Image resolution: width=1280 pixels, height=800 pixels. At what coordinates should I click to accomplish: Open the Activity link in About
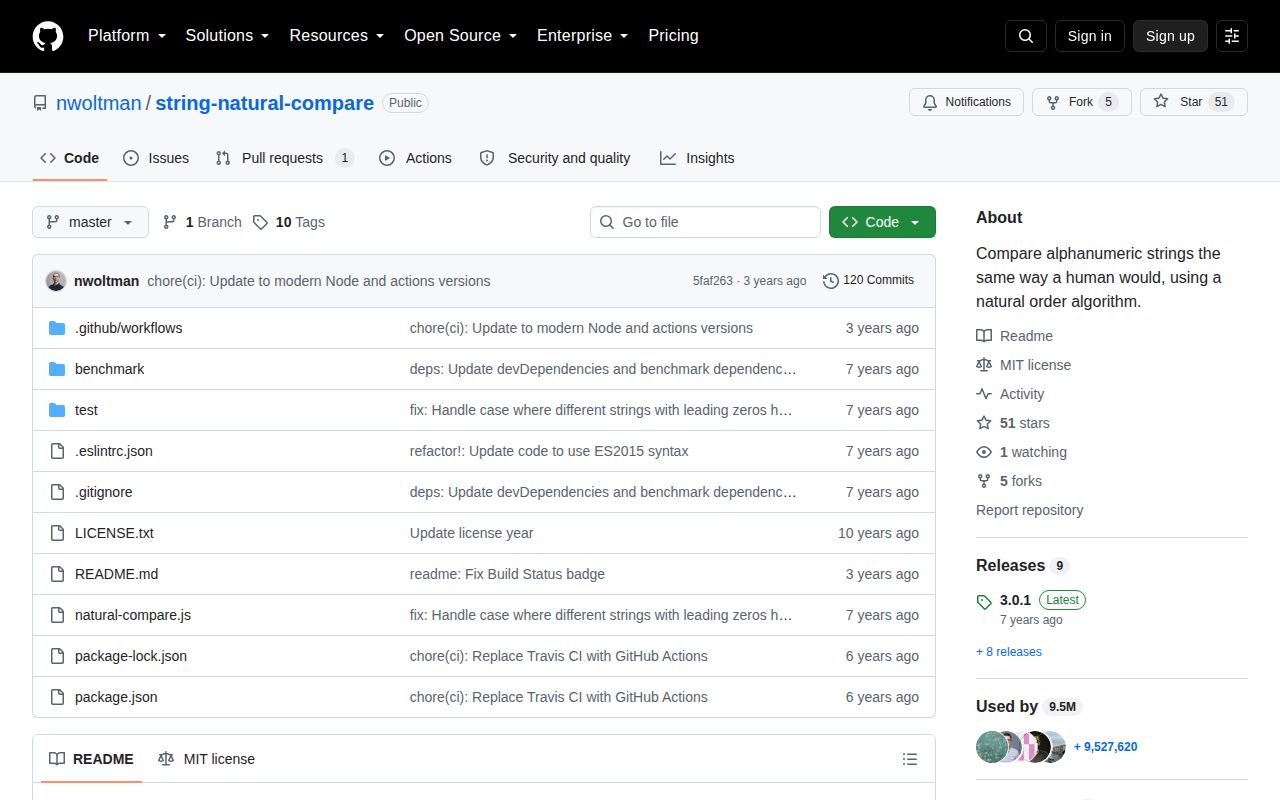[1011, 394]
